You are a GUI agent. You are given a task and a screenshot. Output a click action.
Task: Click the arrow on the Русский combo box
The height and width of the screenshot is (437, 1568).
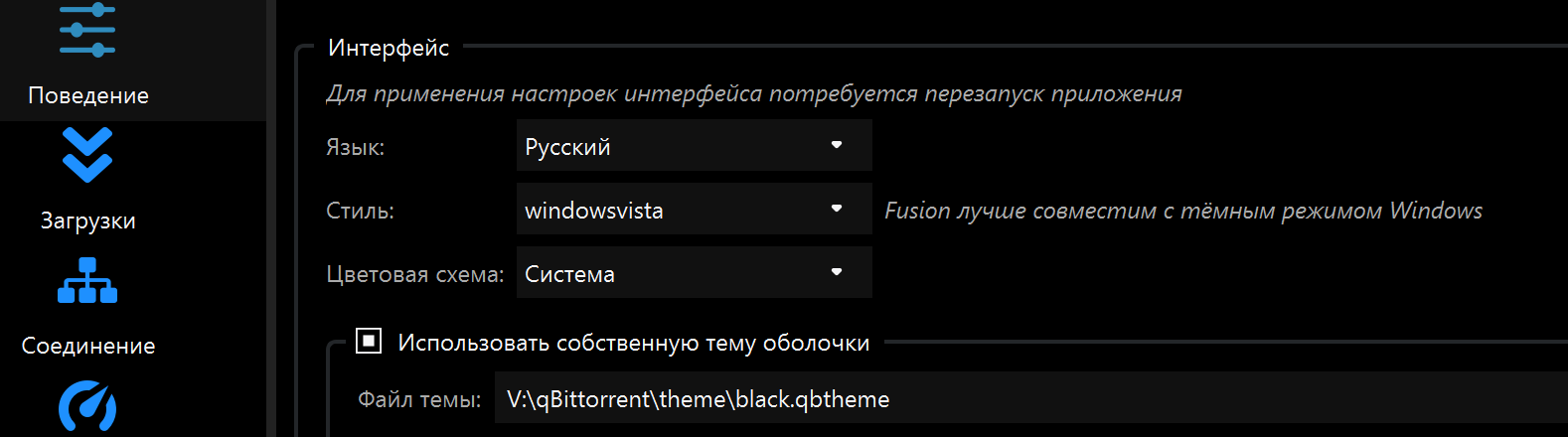click(837, 145)
